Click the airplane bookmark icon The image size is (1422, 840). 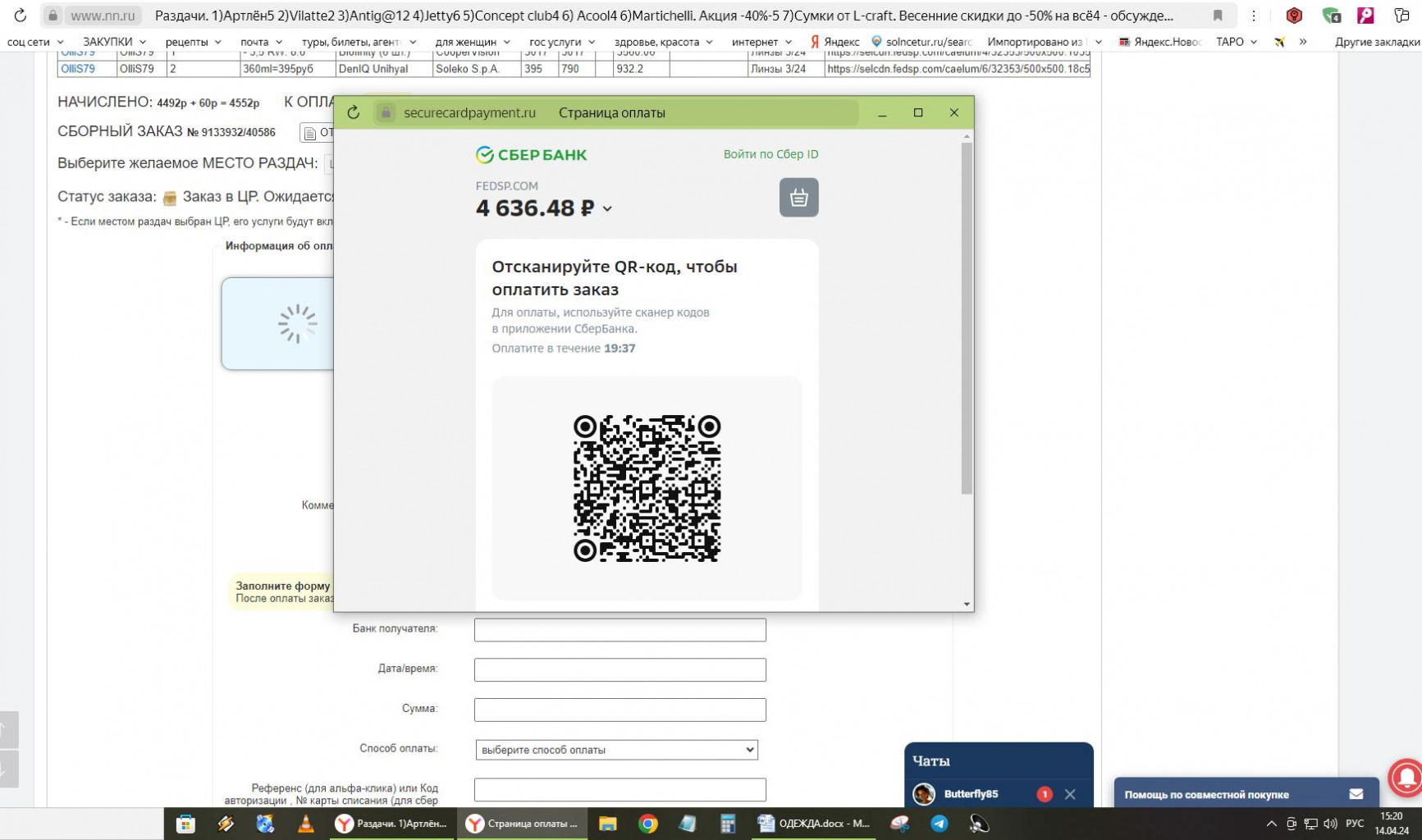click(x=1279, y=42)
